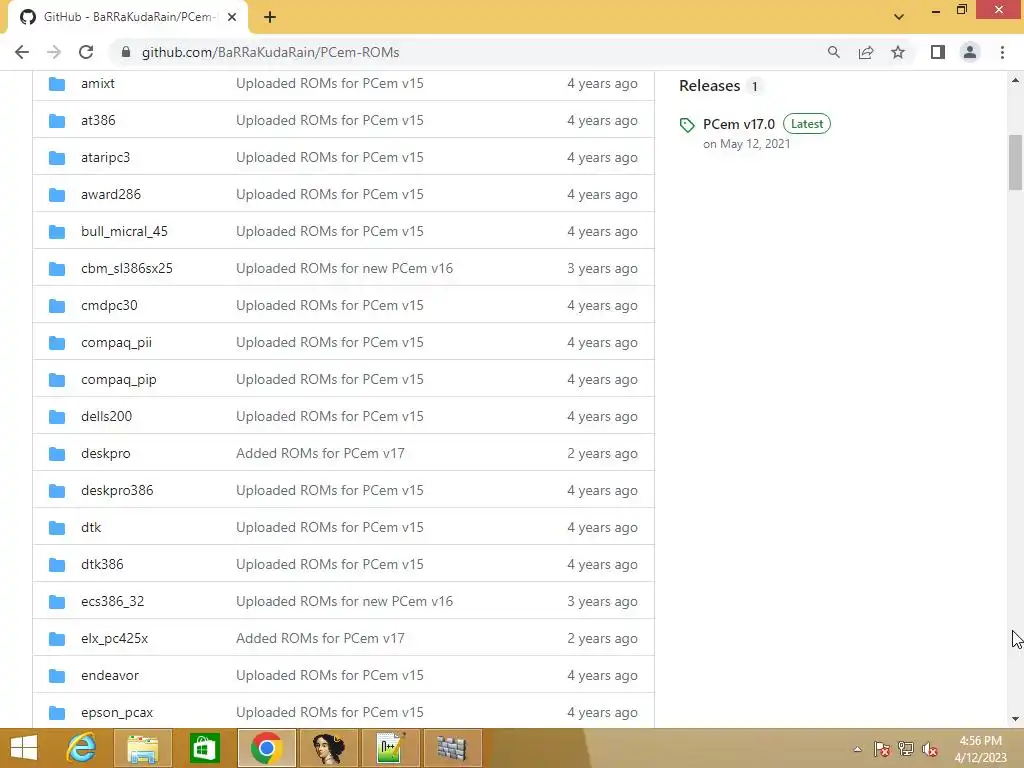Toggle the Chrome side panel
The height and width of the screenshot is (768, 1024).
point(938,52)
